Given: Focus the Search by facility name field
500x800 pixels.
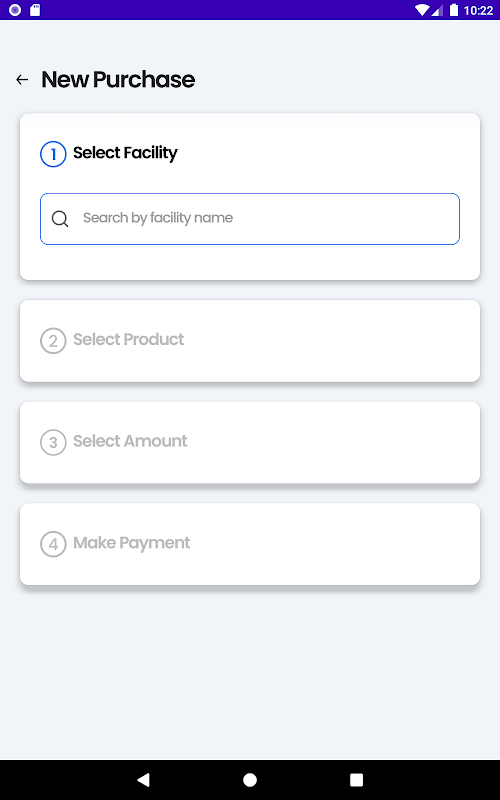Looking at the screenshot, I should click(x=250, y=219).
